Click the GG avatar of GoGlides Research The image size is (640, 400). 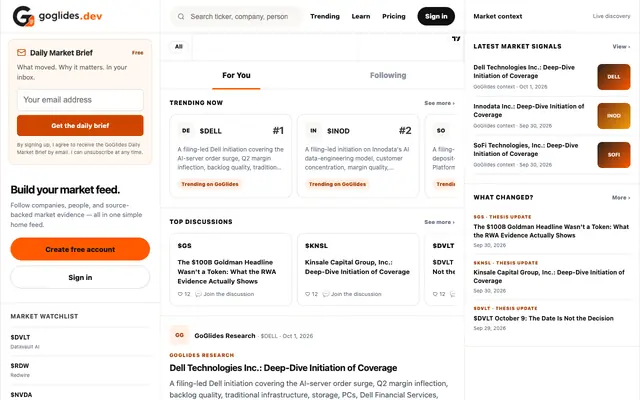point(179,335)
